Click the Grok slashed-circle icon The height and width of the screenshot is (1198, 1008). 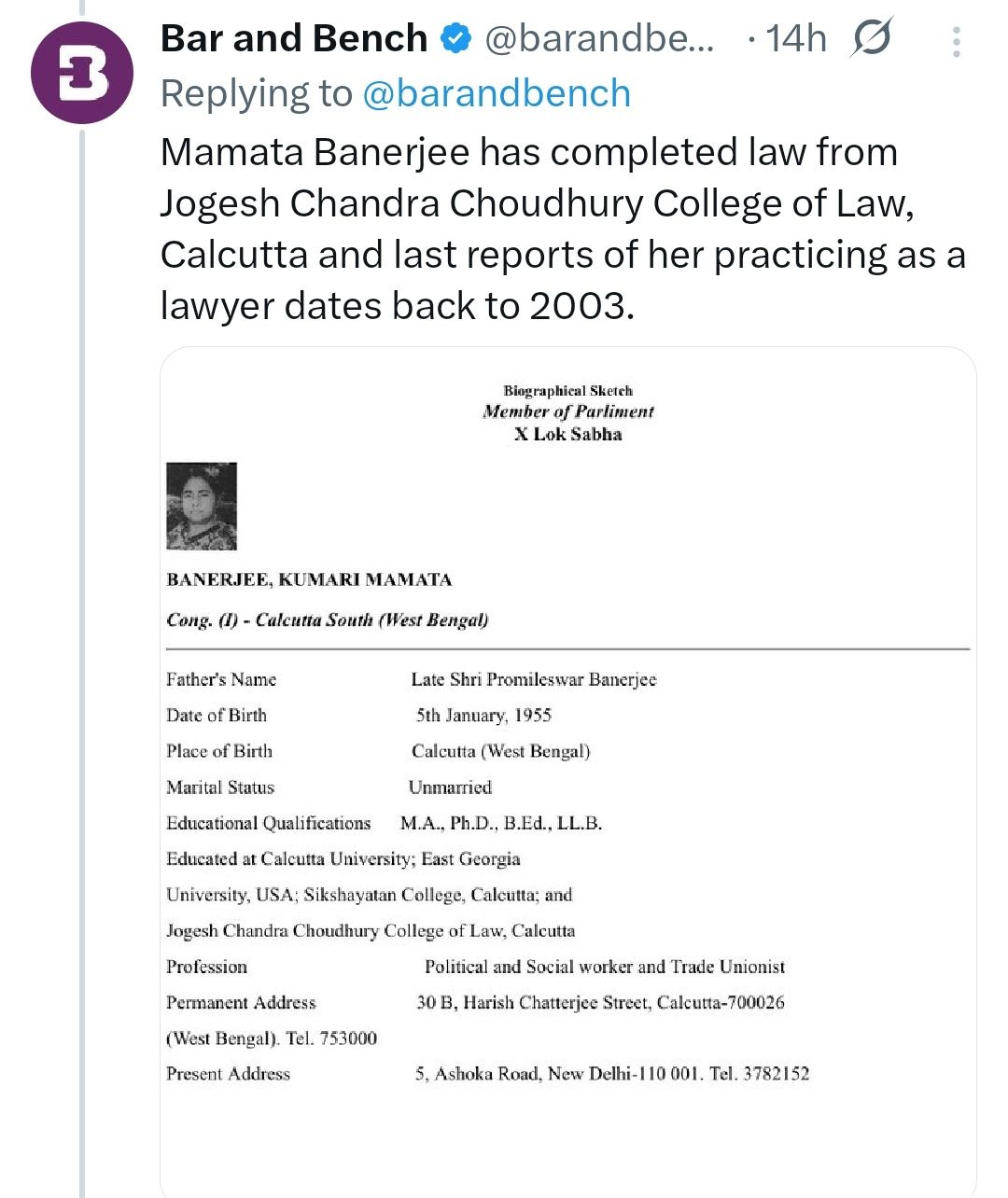click(872, 39)
